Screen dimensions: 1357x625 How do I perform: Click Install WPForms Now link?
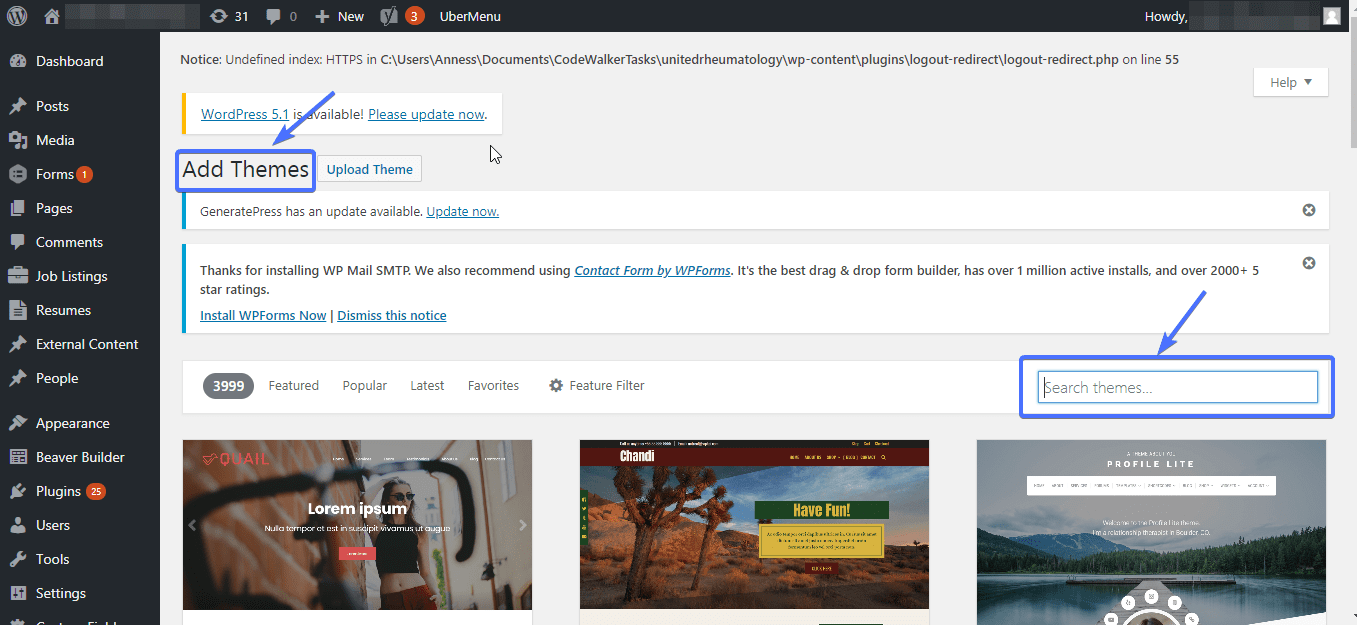263,315
